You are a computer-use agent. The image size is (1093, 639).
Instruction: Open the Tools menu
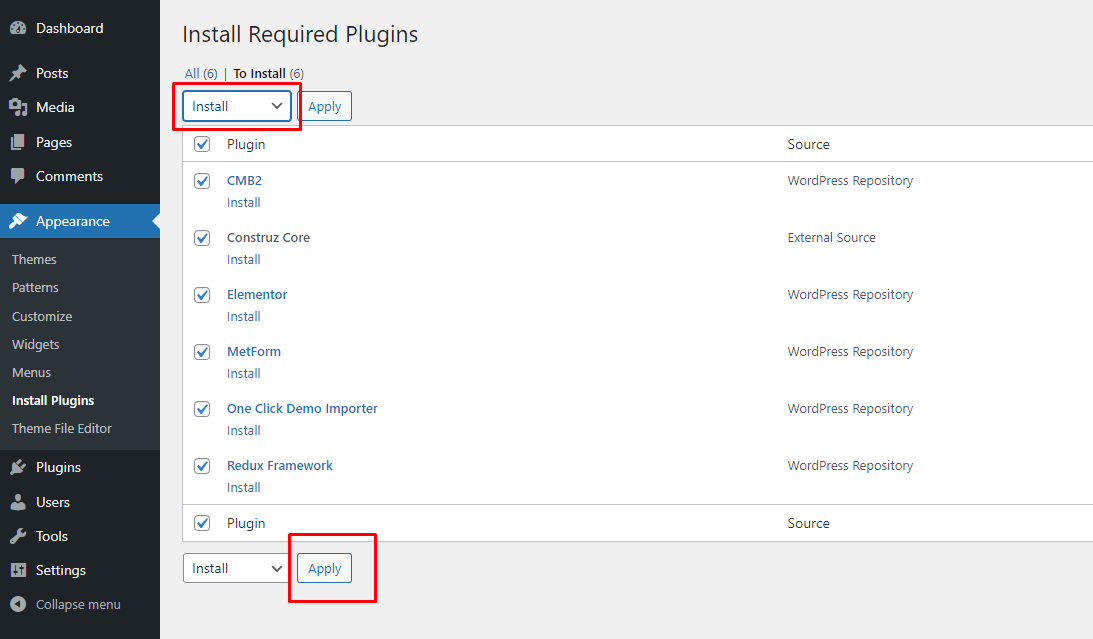[x=52, y=536]
